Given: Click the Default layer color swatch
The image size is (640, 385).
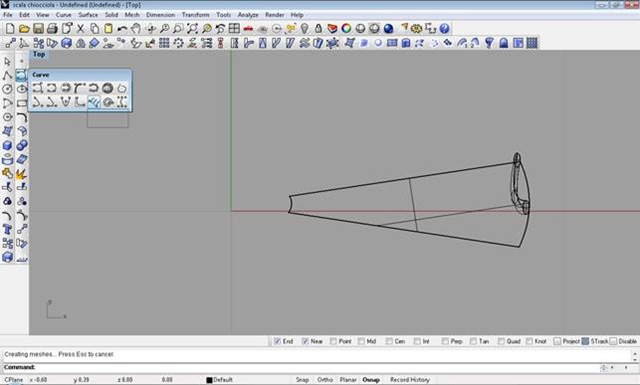Looking at the screenshot, I should [209, 380].
